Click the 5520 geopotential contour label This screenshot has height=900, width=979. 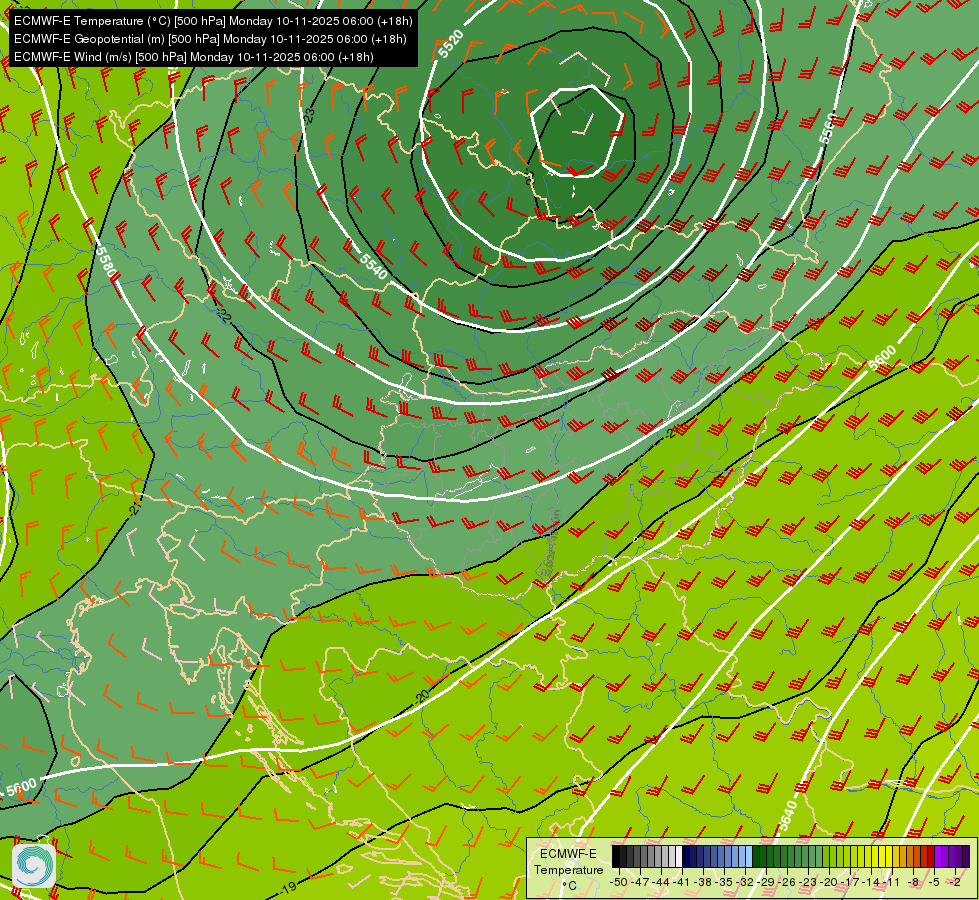pos(451,44)
